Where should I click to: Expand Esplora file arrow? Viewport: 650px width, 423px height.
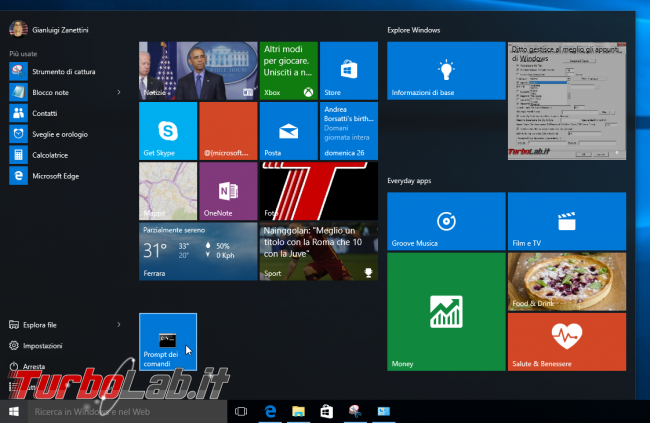coord(119,325)
